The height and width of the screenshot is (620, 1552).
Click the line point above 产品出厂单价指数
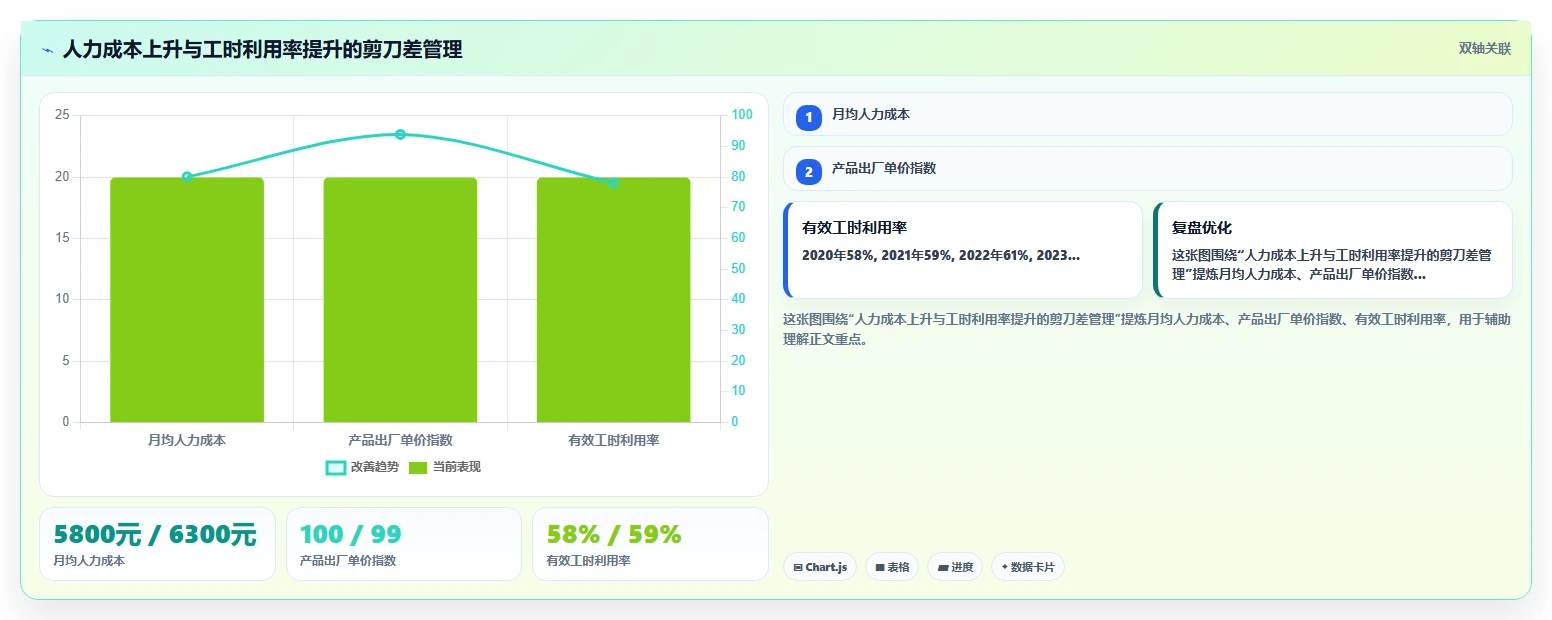click(400, 134)
